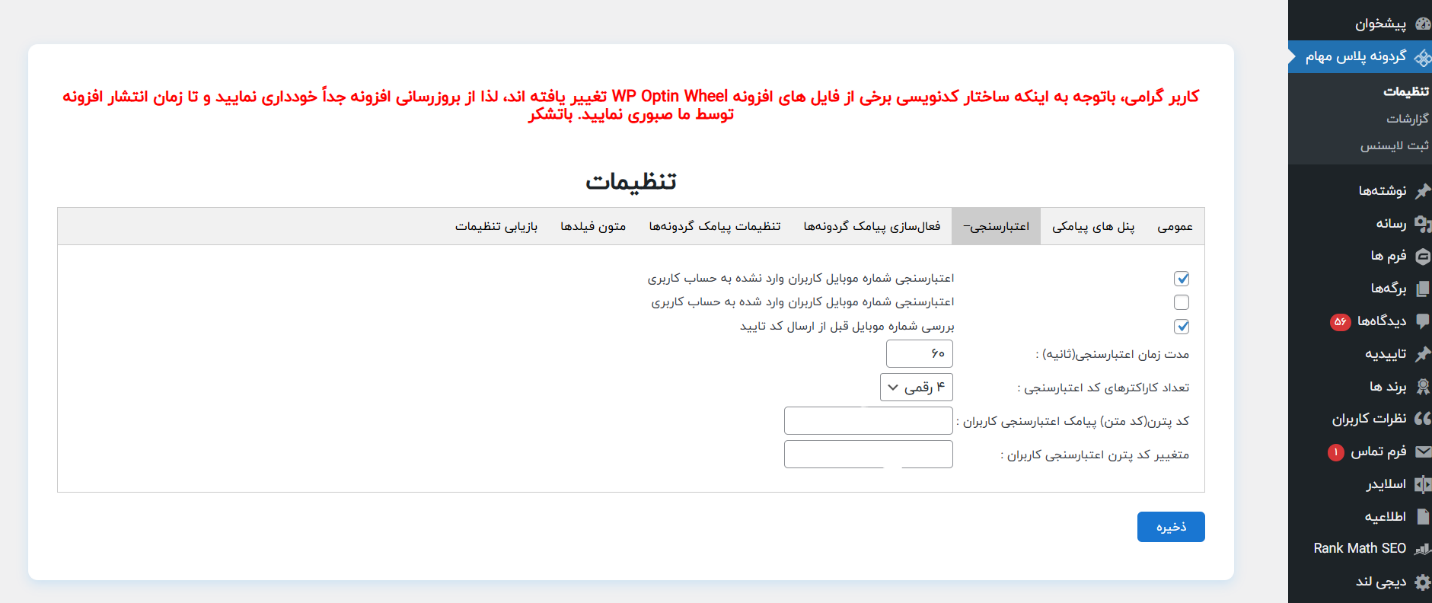Click the نظرات کاربران quote icon
The width and height of the screenshot is (1432, 603).
click(x=1422, y=419)
